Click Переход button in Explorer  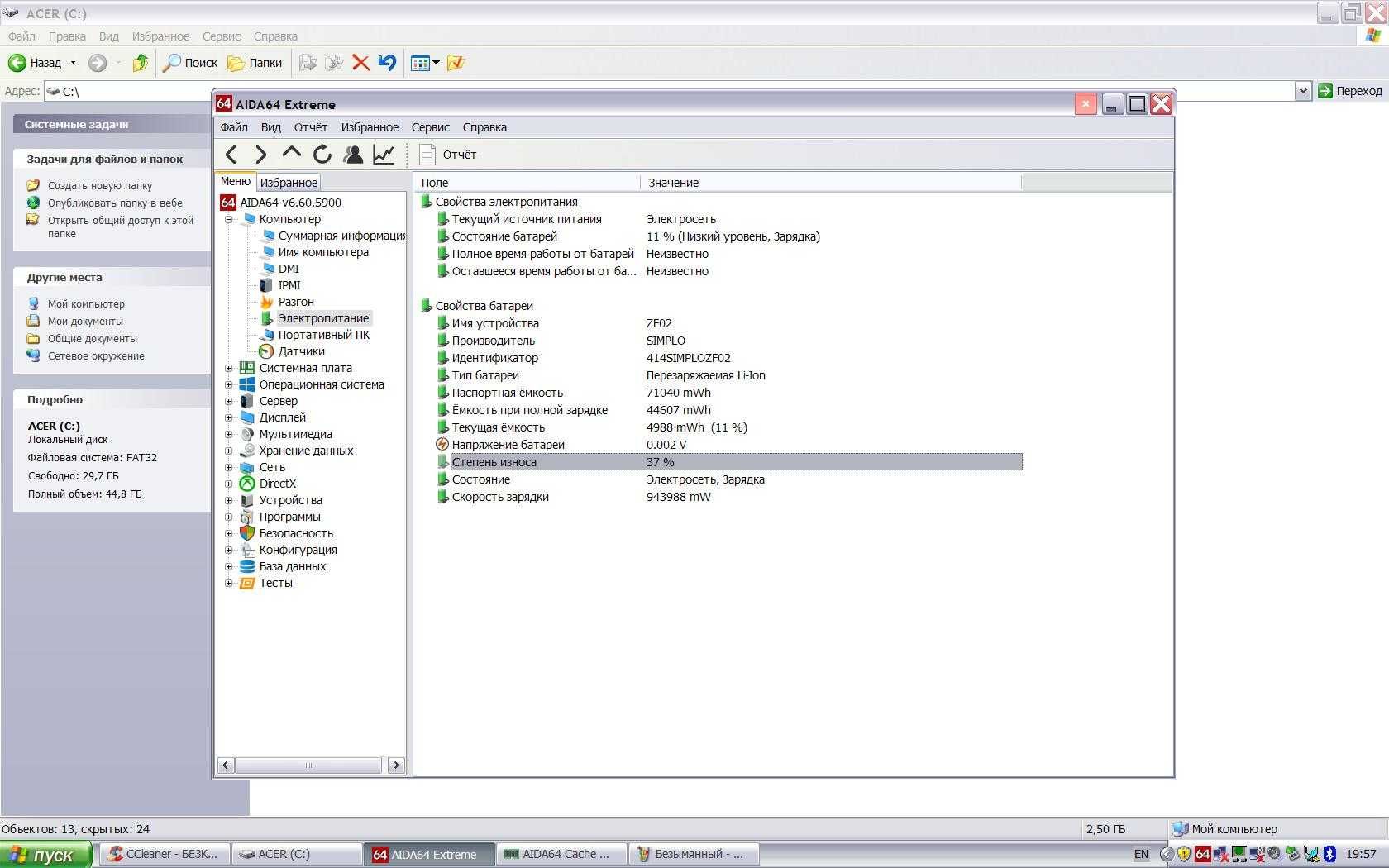coord(1350,91)
